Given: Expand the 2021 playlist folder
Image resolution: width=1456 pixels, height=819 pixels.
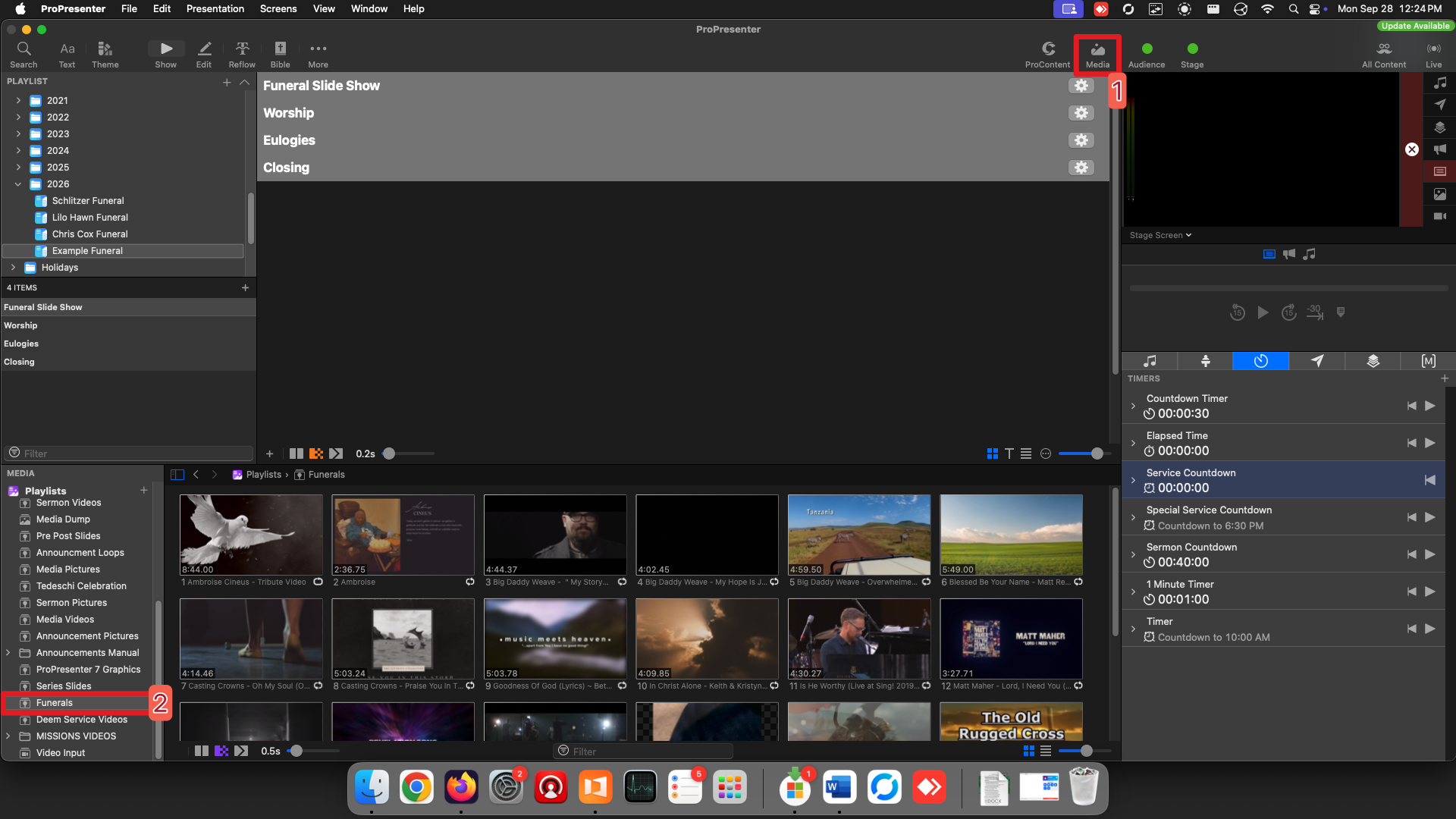Looking at the screenshot, I should pos(18,100).
